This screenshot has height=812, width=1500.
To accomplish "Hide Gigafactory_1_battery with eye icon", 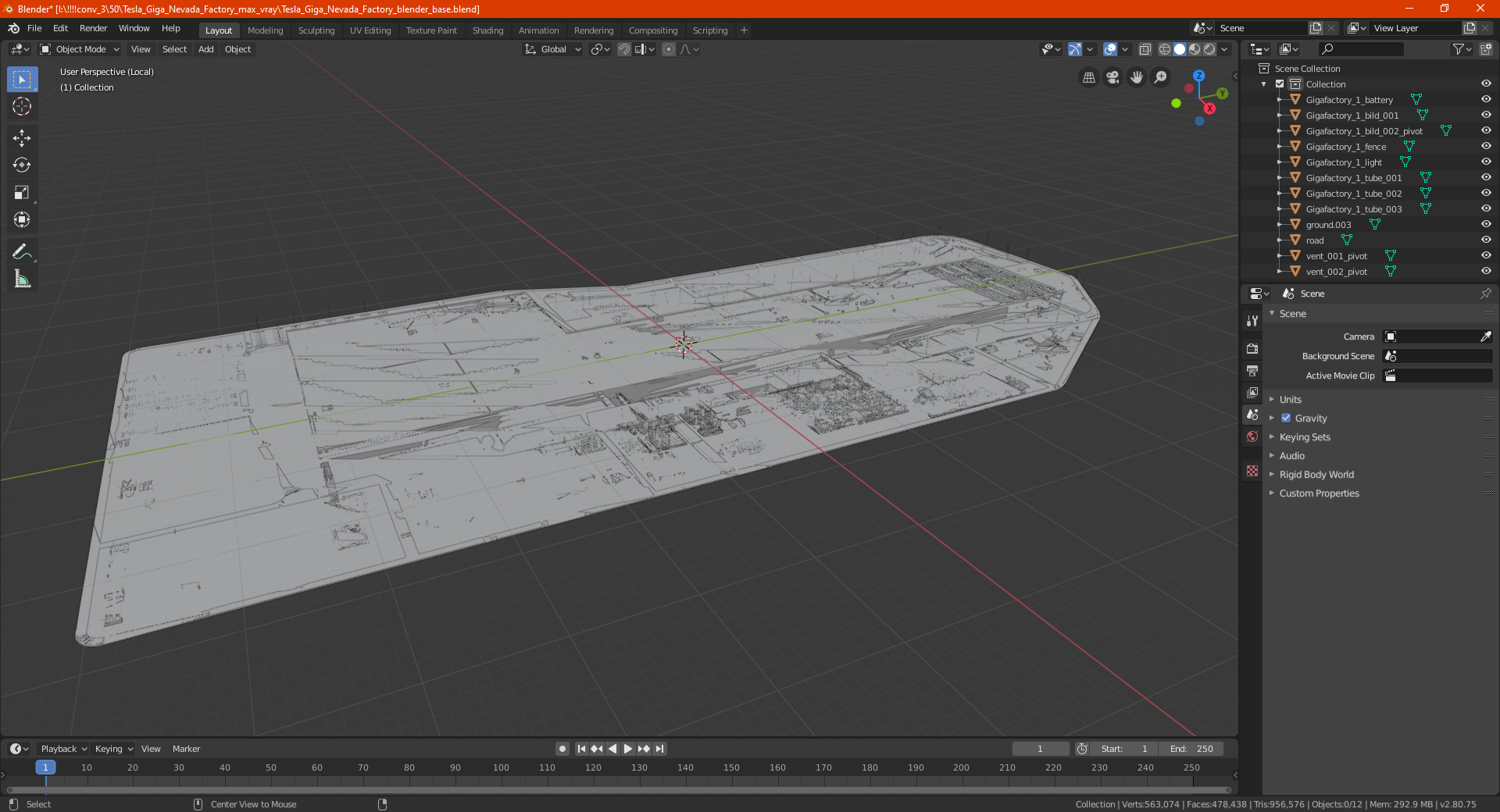I will click(x=1486, y=99).
